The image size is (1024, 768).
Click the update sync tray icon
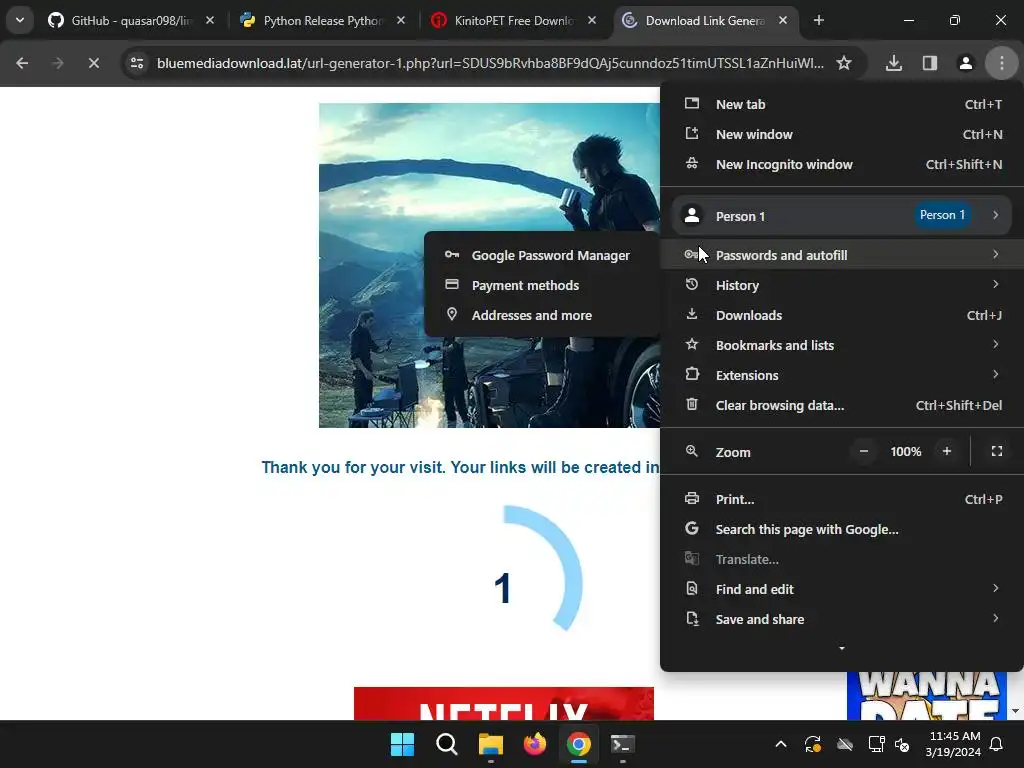pos(812,744)
